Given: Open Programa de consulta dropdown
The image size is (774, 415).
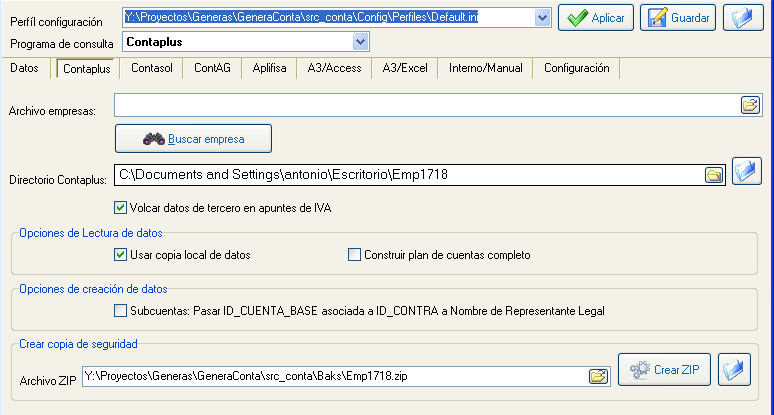Looking at the screenshot, I should (360, 42).
